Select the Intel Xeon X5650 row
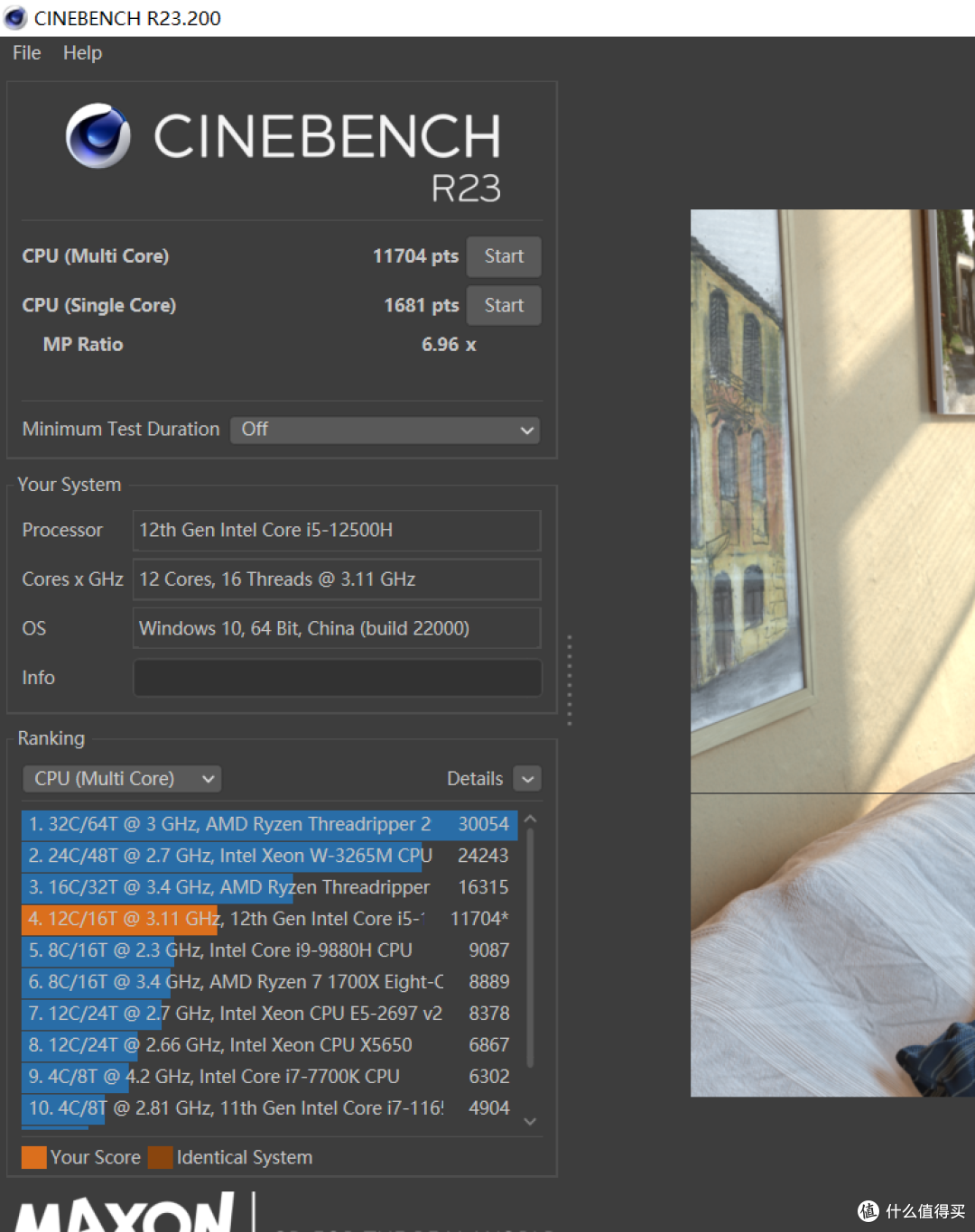 click(269, 1045)
